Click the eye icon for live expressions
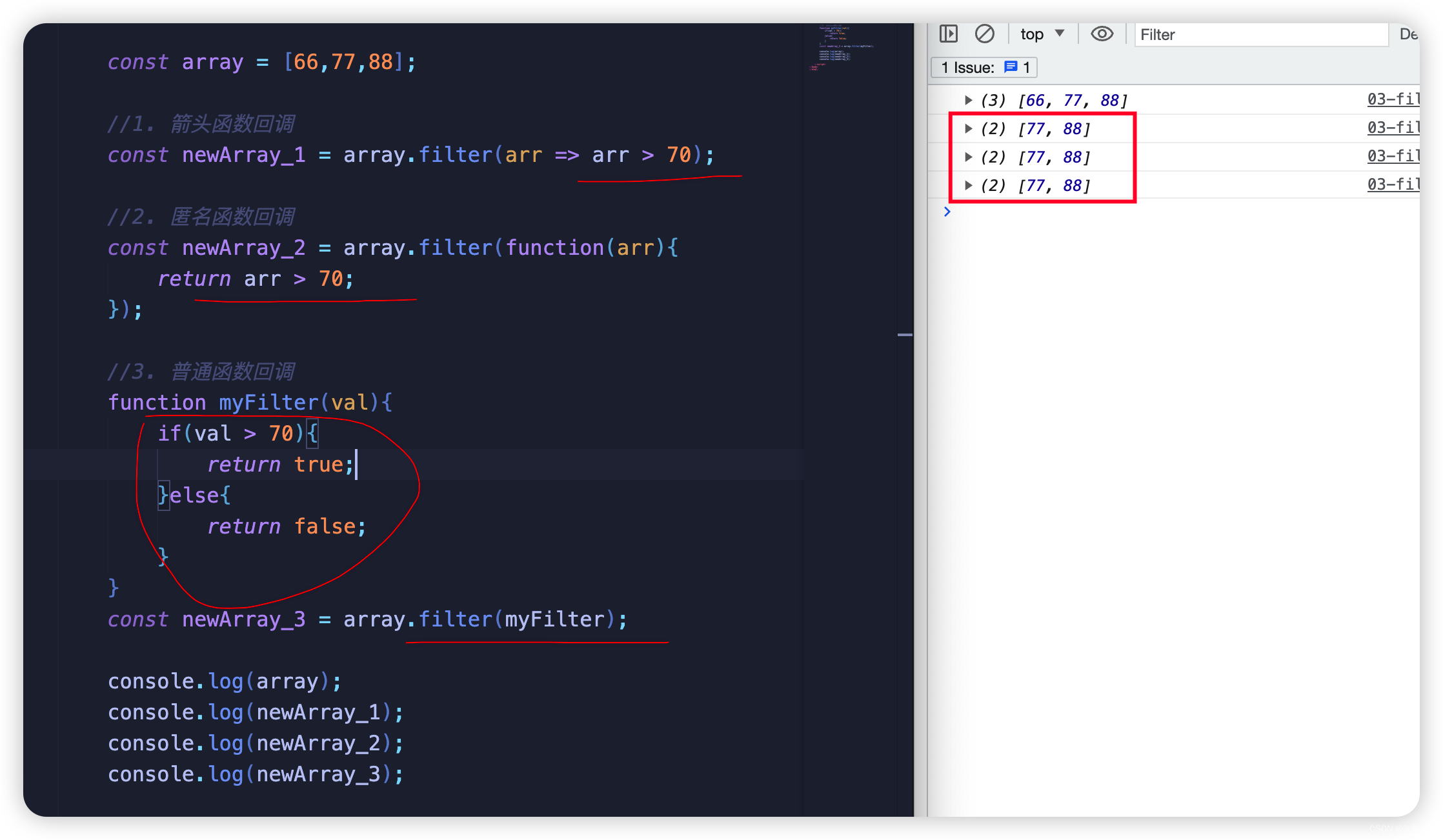The height and width of the screenshot is (840, 1443). pyautogui.click(x=1102, y=34)
